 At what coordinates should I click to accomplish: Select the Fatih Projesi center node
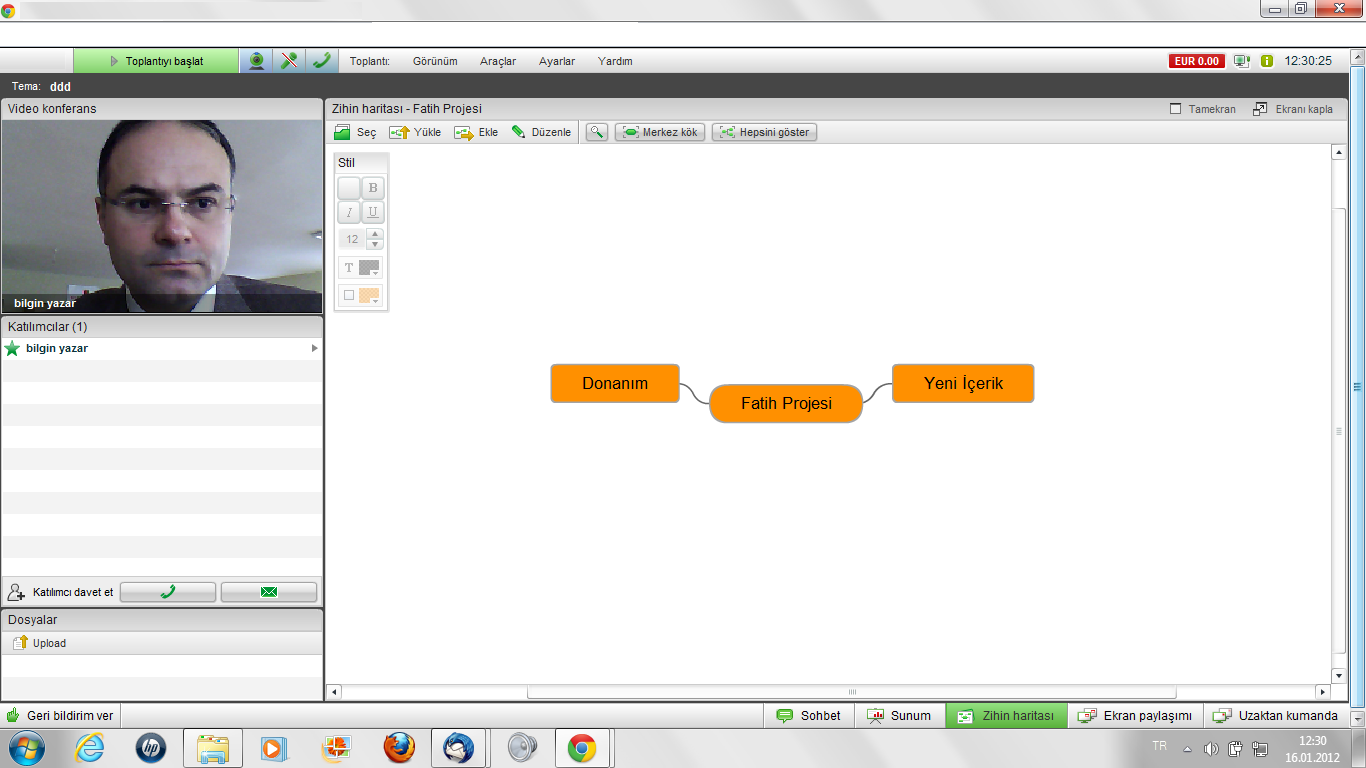point(786,403)
